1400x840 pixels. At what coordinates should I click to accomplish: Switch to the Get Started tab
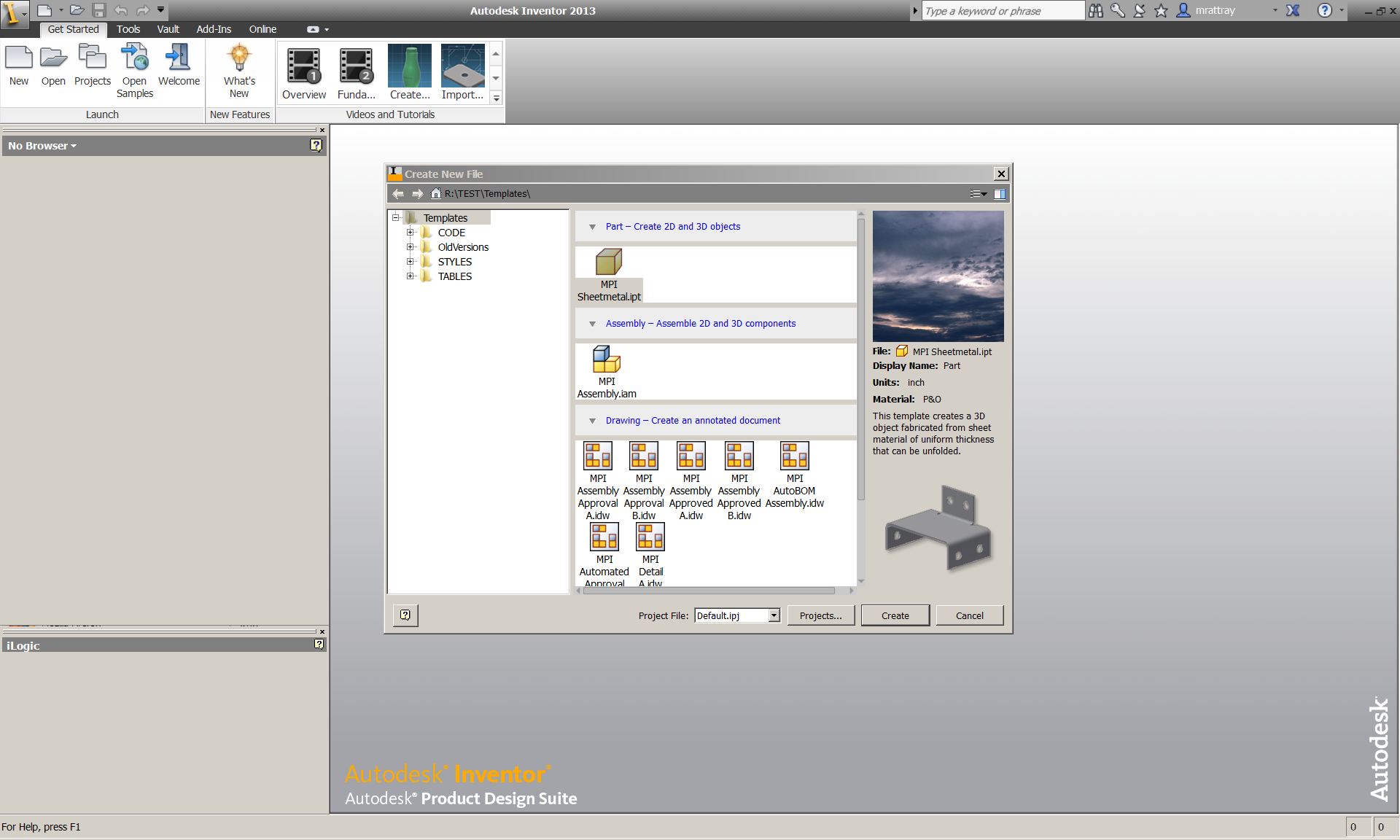(x=73, y=29)
